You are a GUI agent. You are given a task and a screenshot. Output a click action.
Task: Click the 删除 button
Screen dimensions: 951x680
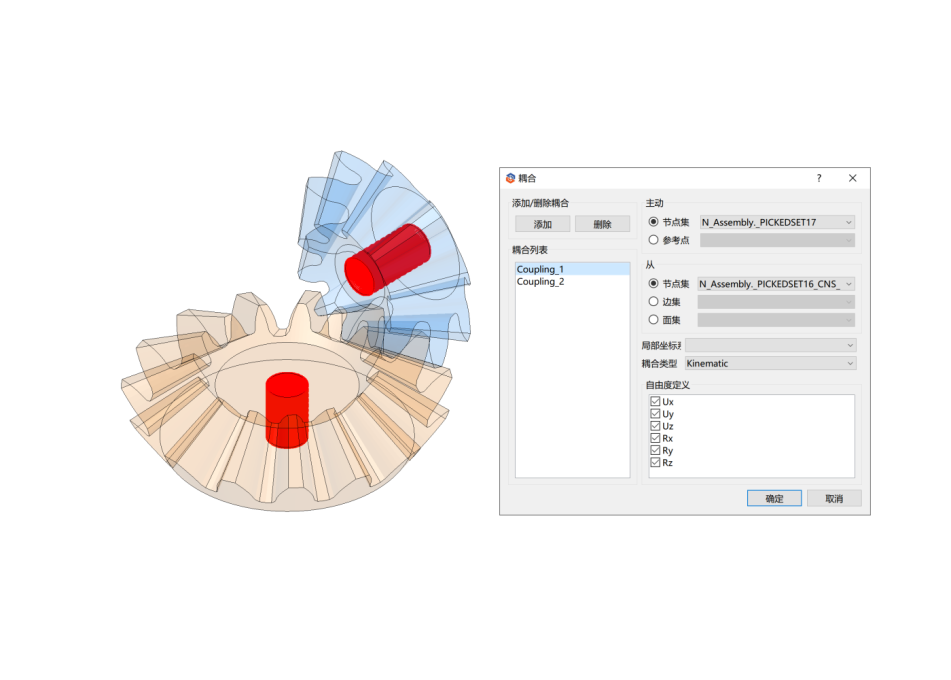coord(602,224)
